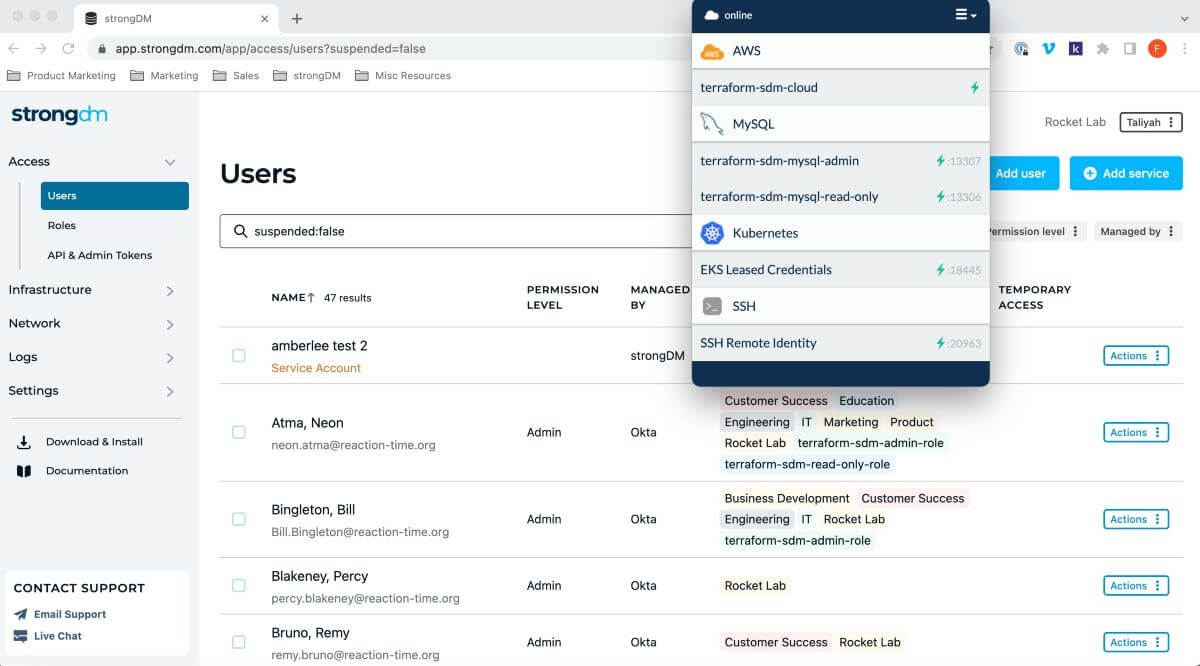Select EKS Leased Credentials in the popup
Screen dimensions: 1200x666
pyautogui.click(x=841, y=270)
